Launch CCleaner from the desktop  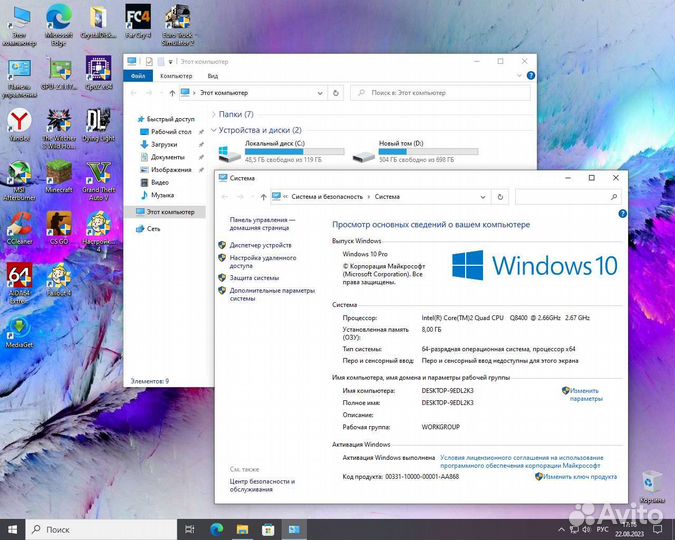19,228
